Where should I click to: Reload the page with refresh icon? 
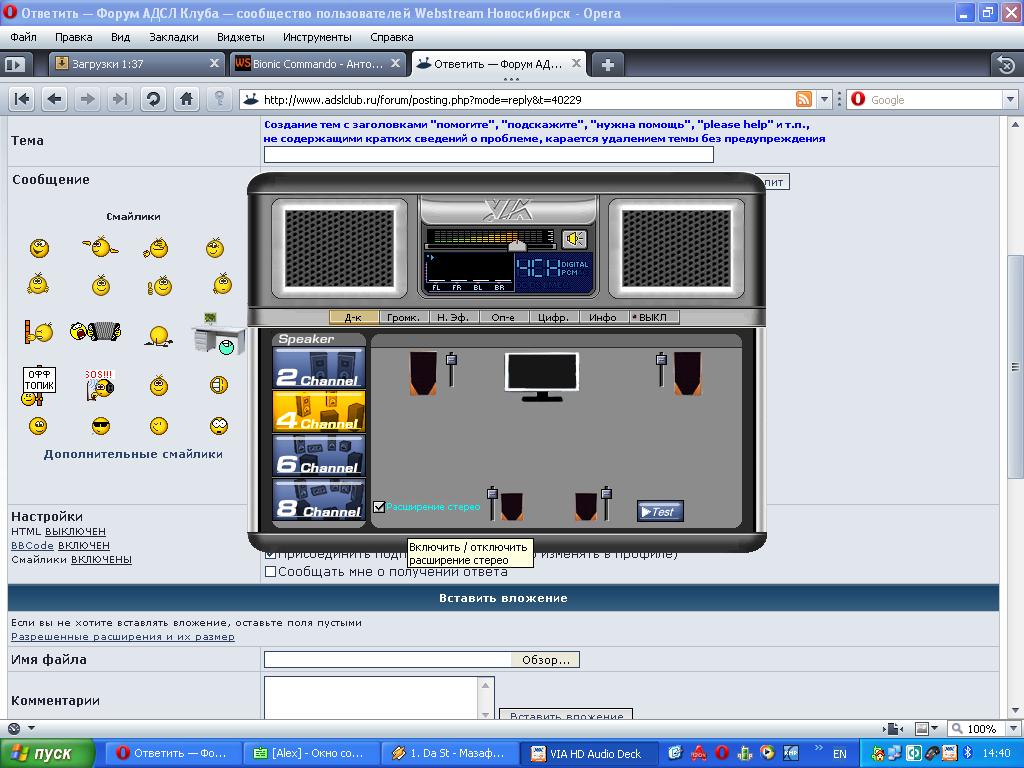(x=153, y=99)
